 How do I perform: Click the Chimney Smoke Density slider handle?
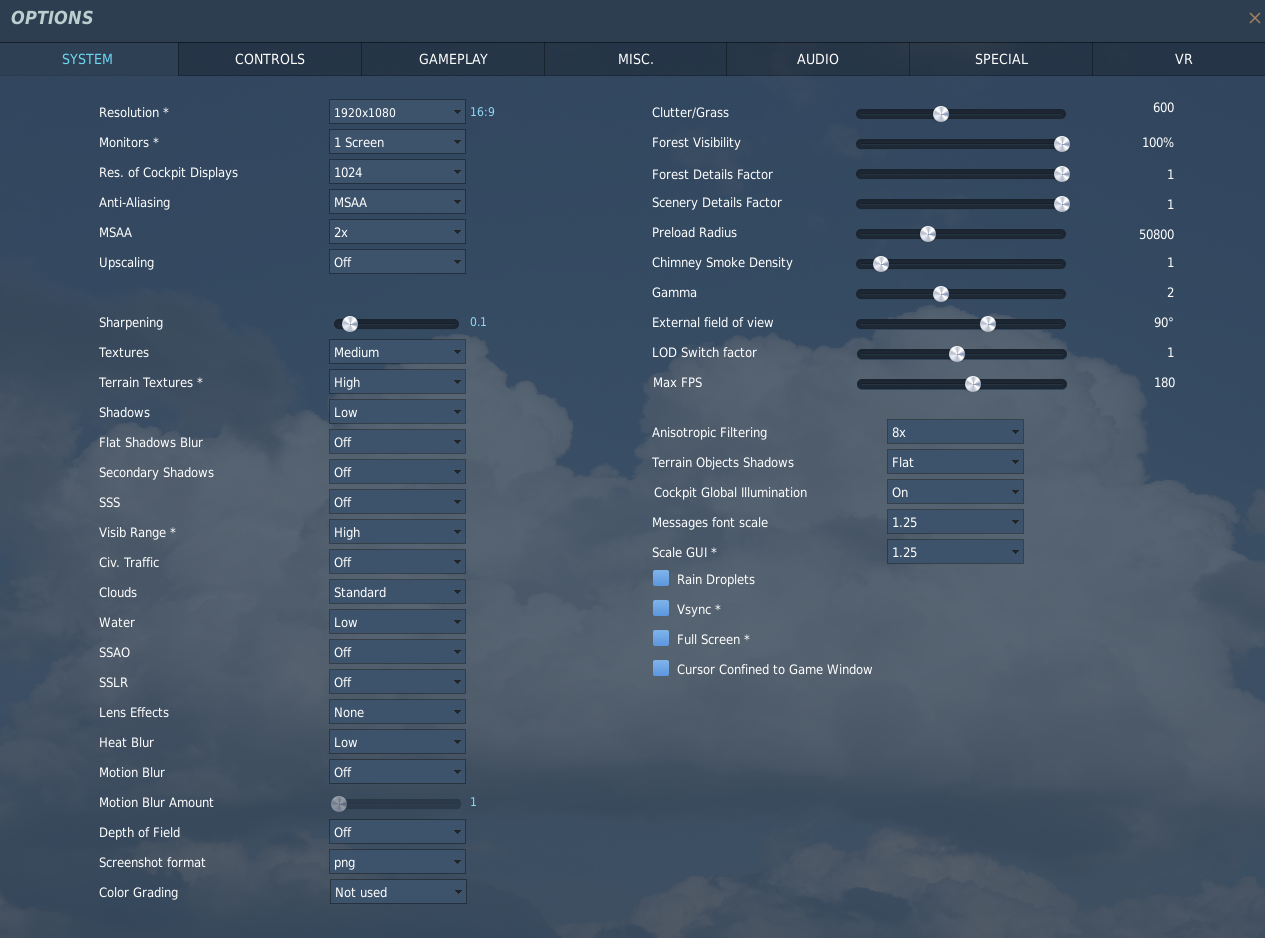[x=881, y=264]
